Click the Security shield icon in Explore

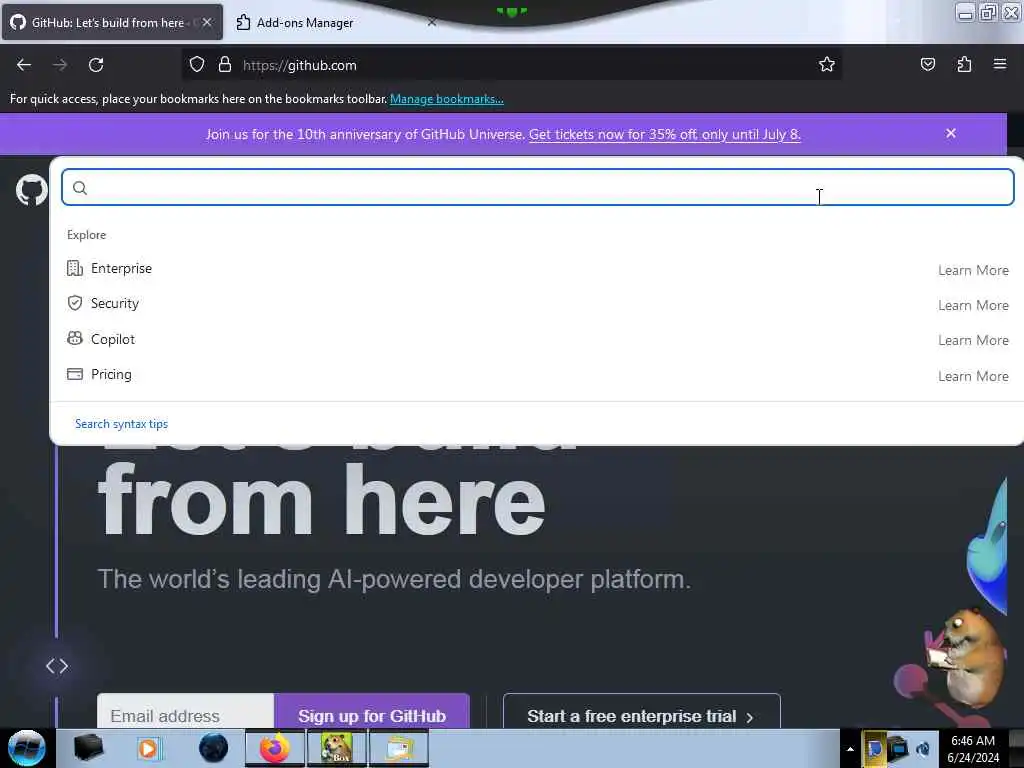click(x=74, y=303)
